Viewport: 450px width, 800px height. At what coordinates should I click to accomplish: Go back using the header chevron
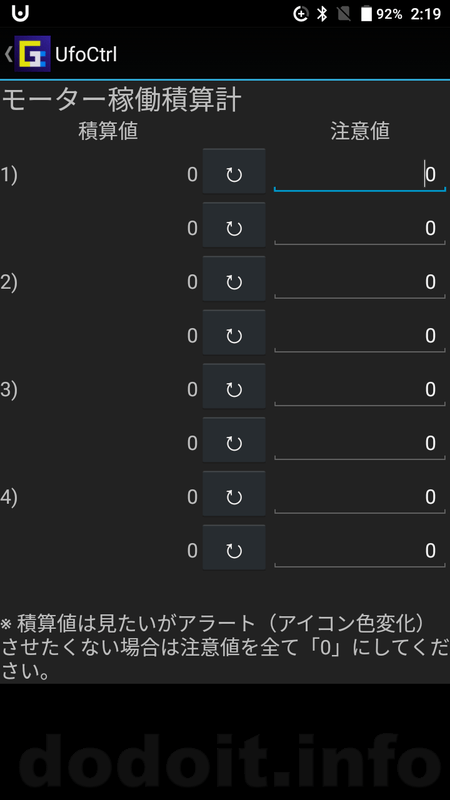point(8,54)
